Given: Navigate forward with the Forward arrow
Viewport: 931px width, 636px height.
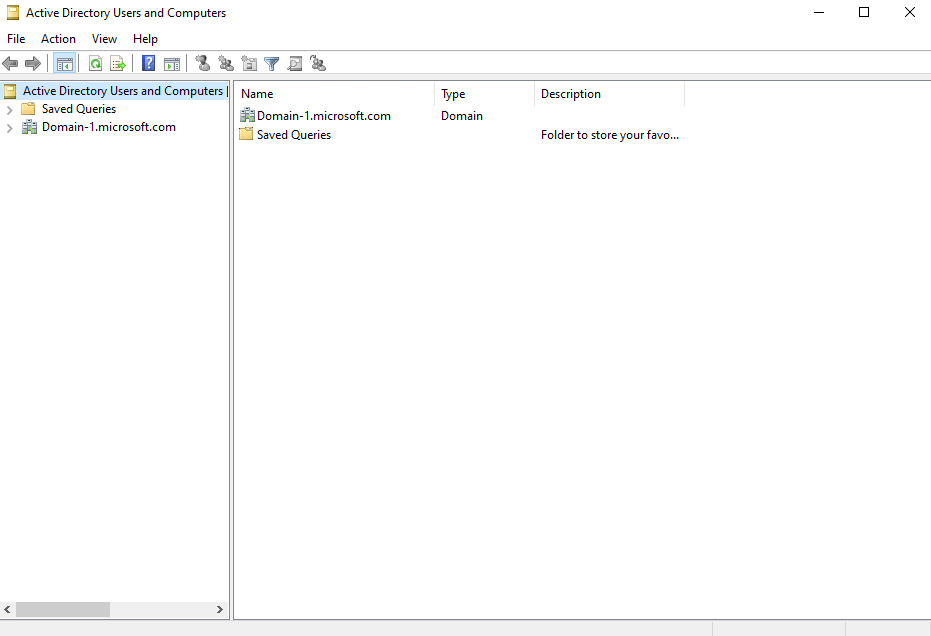Looking at the screenshot, I should (33, 63).
